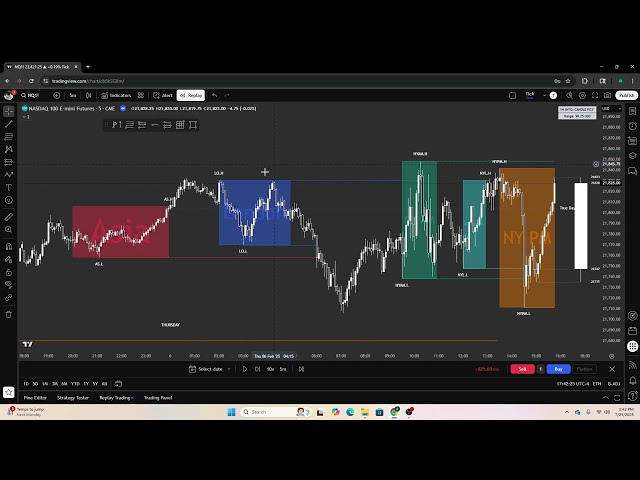Add symbol with the plus-circle icon
Screen dimensions: 640x480
pos(57,95)
